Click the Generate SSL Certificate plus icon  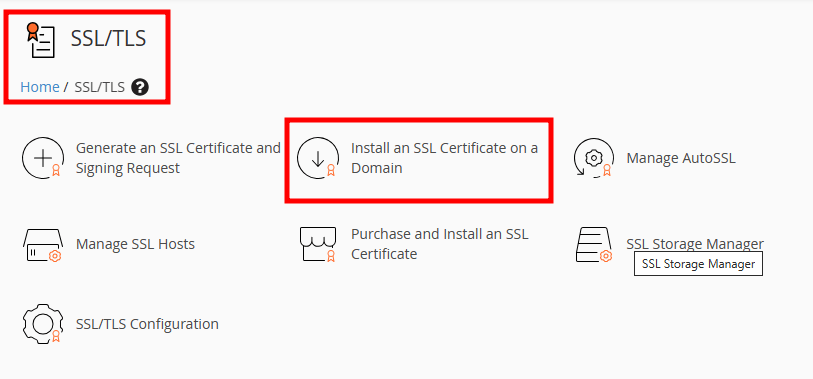point(43,158)
